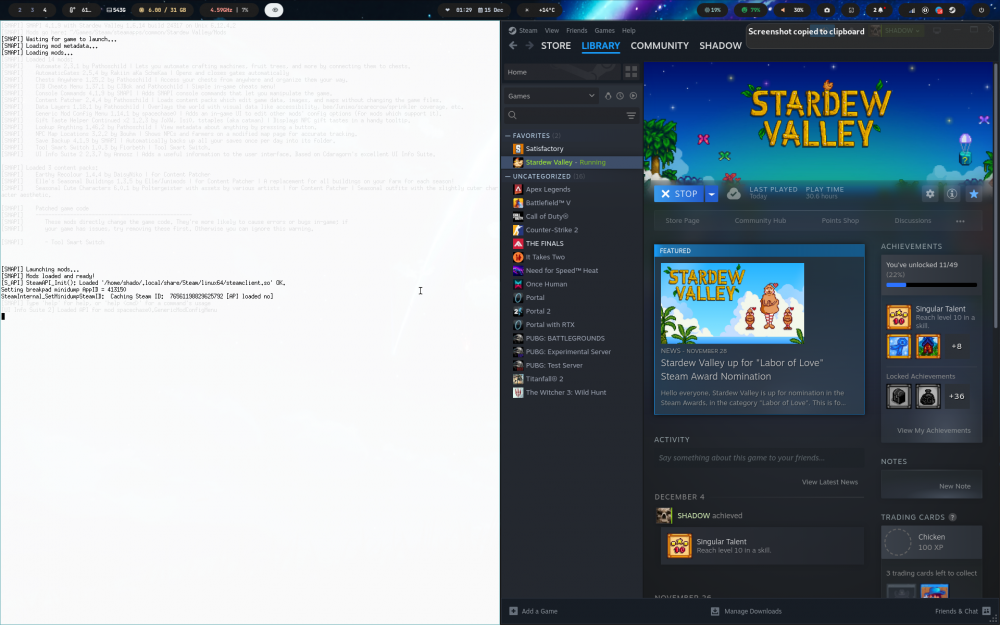Select Battlefield V in the game list
Viewport: 1000px width, 625px height.
(x=572, y=203)
